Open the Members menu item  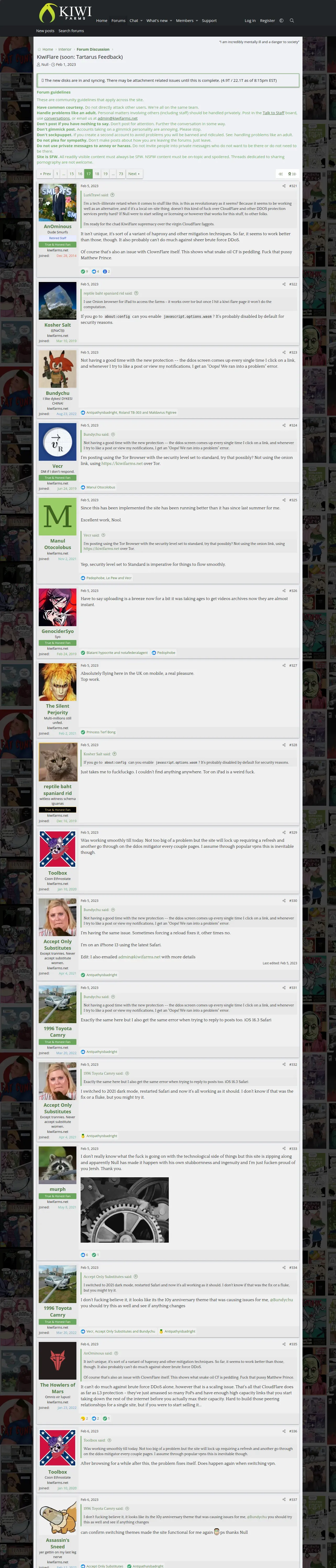pyautogui.click(x=185, y=21)
